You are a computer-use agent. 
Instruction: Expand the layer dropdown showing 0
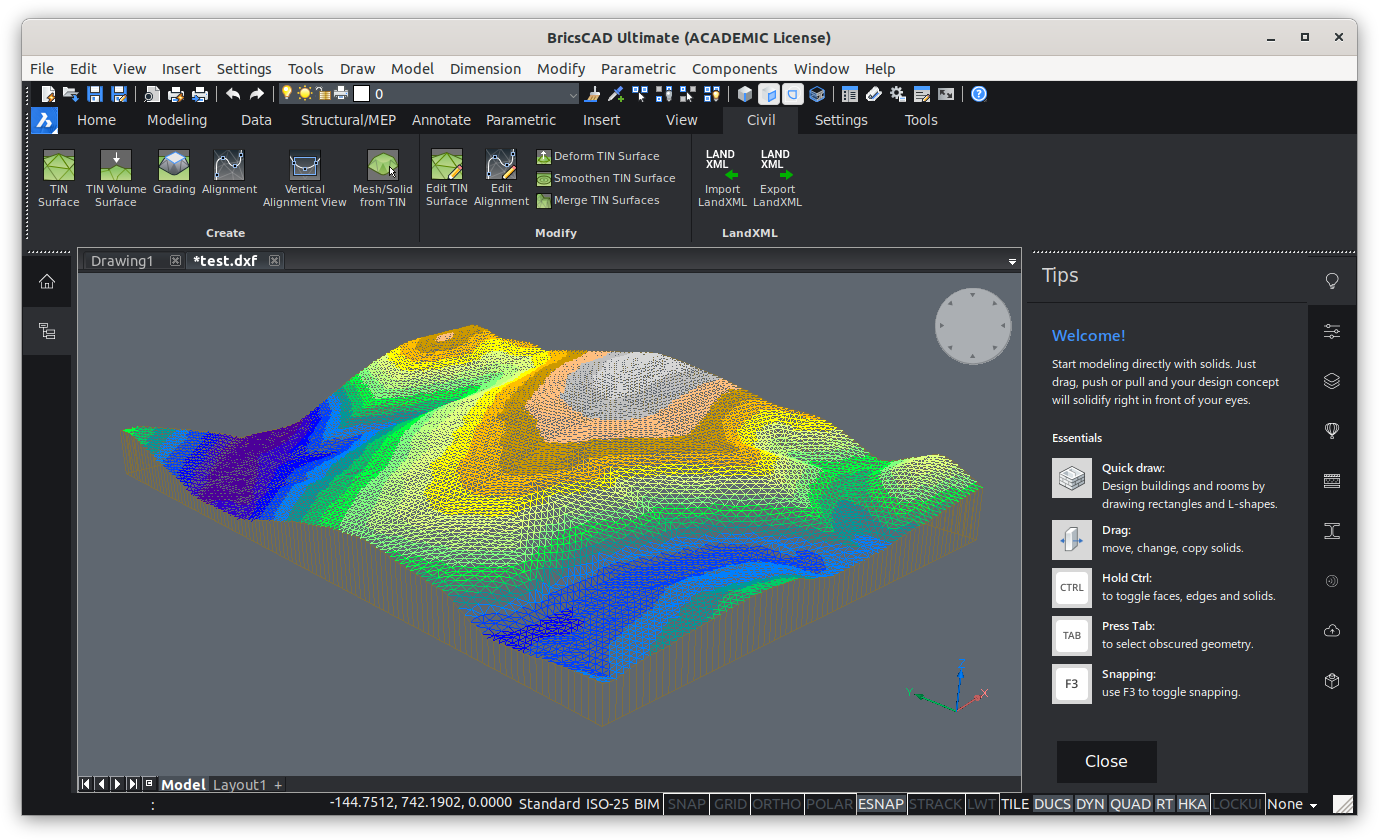[573, 94]
